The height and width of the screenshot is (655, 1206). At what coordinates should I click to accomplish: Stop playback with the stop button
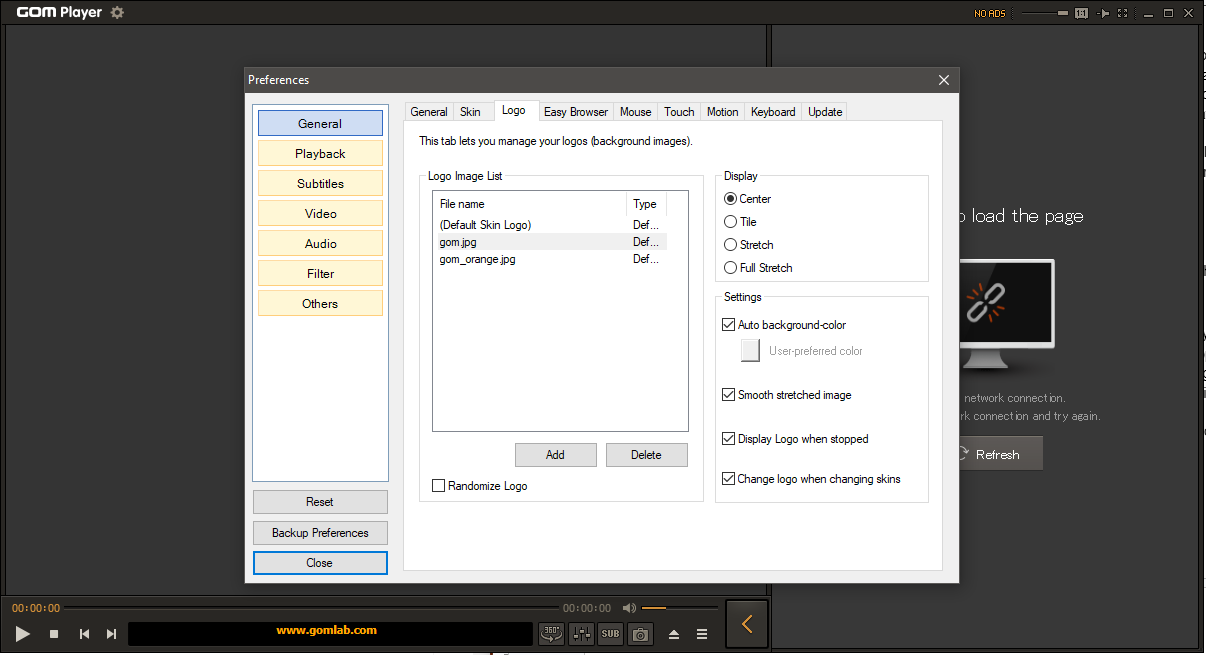click(54, 634)
